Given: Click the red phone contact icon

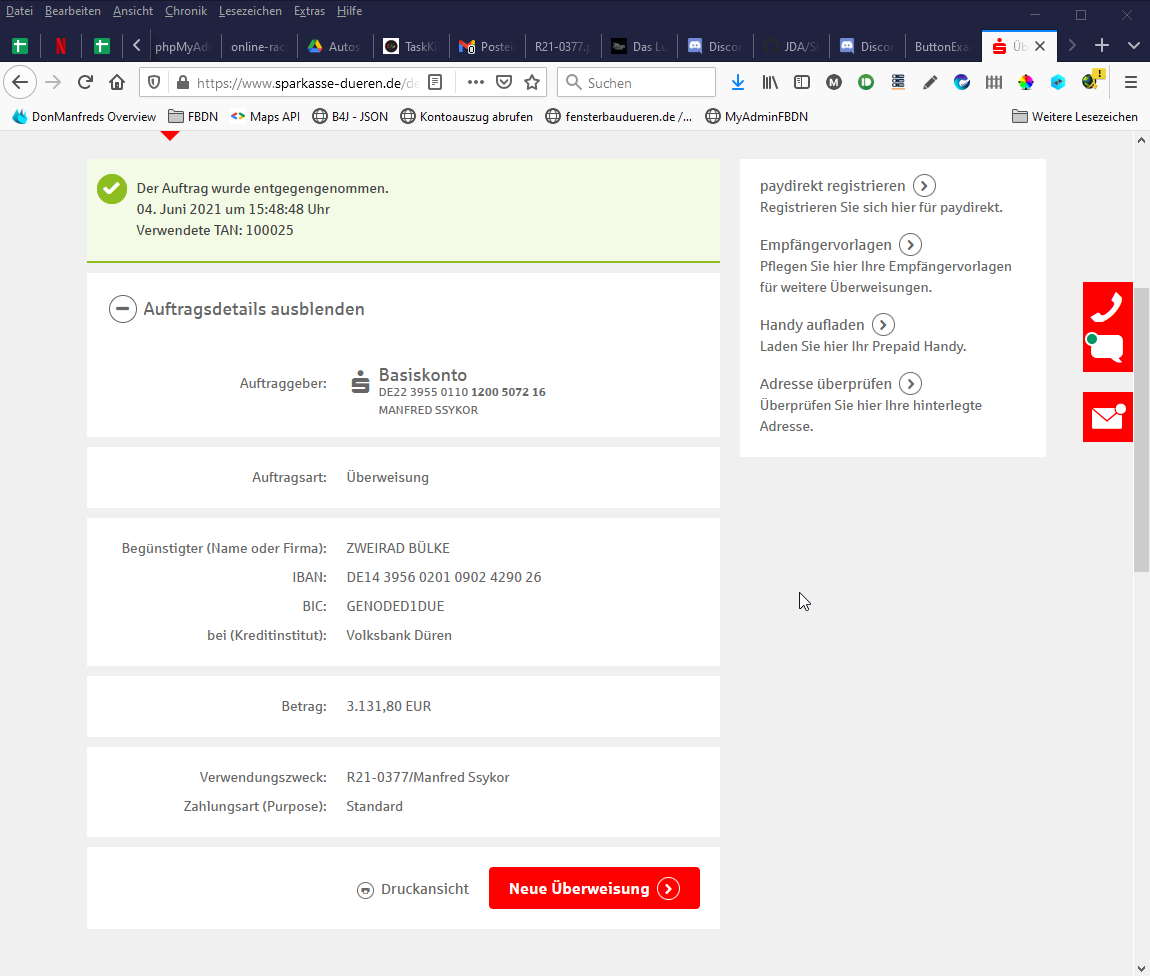Looking at the screenshot, I should point(1107,304).
